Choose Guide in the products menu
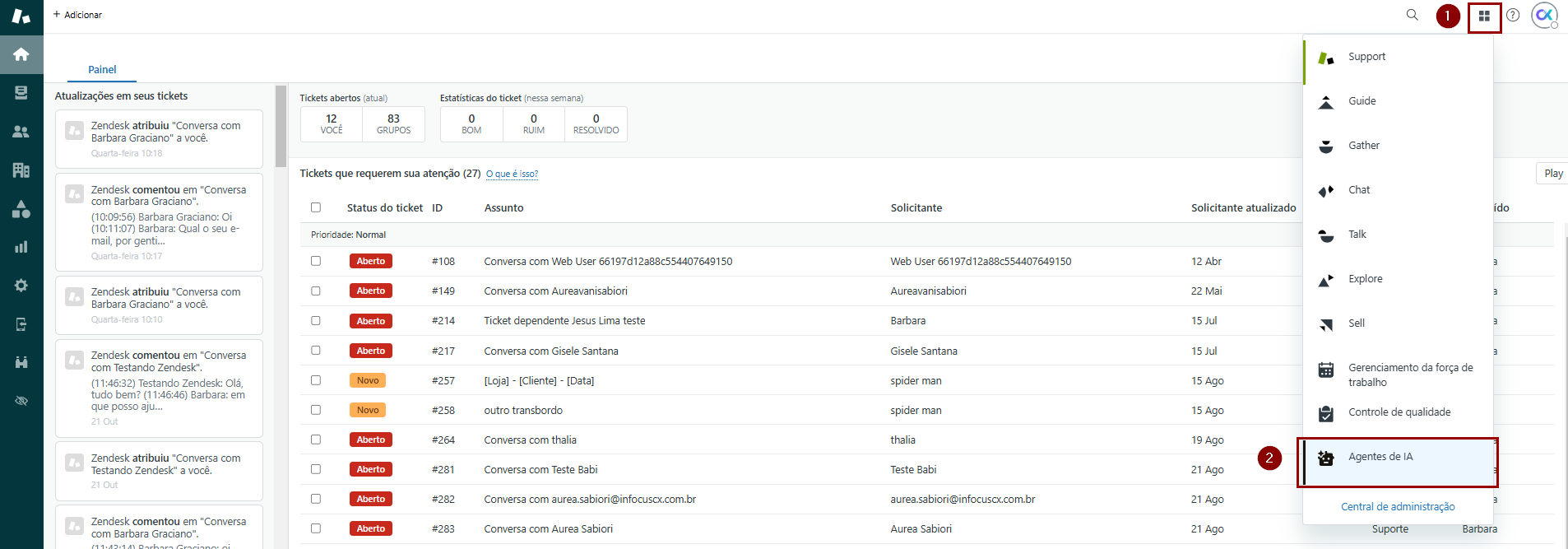The image size is (1568, 549). pyautogui.click(x=1362, y=101)
